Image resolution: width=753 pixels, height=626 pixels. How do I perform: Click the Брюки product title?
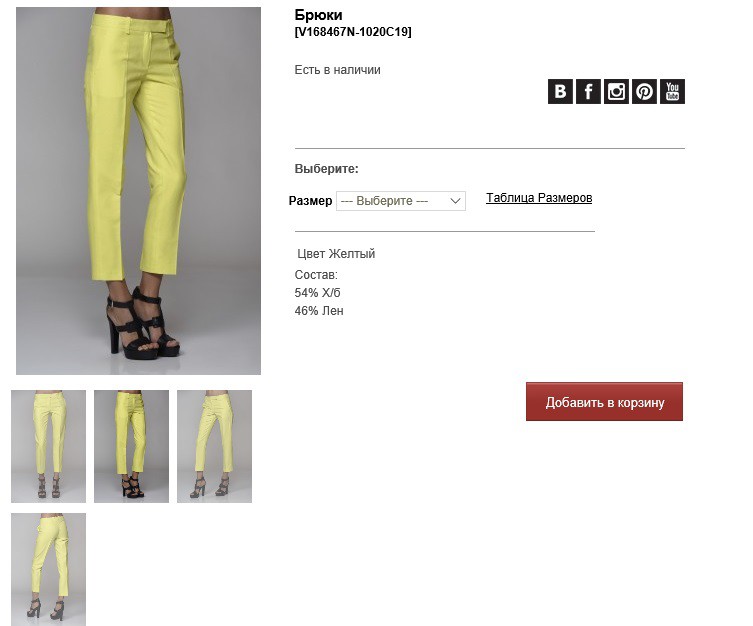318,15
